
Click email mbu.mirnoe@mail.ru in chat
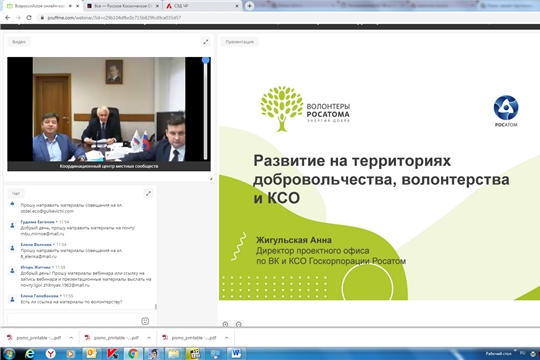pyautogui.click(x=42, y=234)
